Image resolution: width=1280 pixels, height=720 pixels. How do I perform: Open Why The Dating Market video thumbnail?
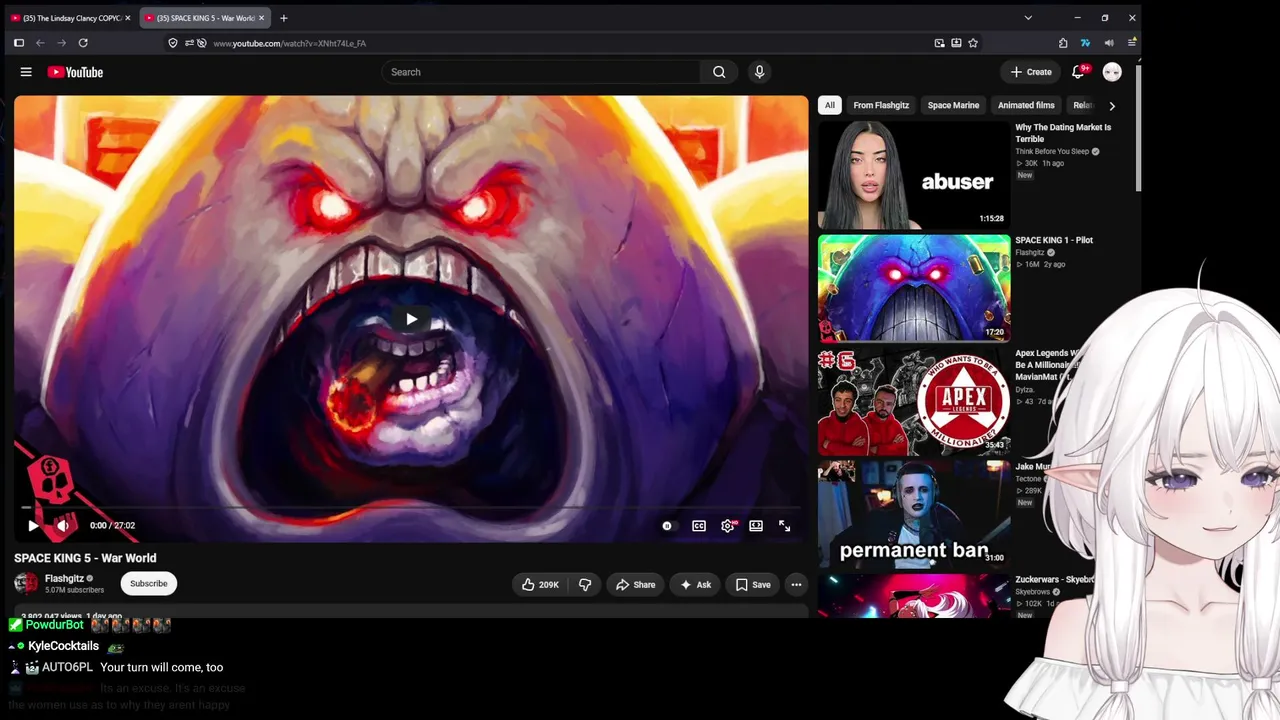coord(914,175)
